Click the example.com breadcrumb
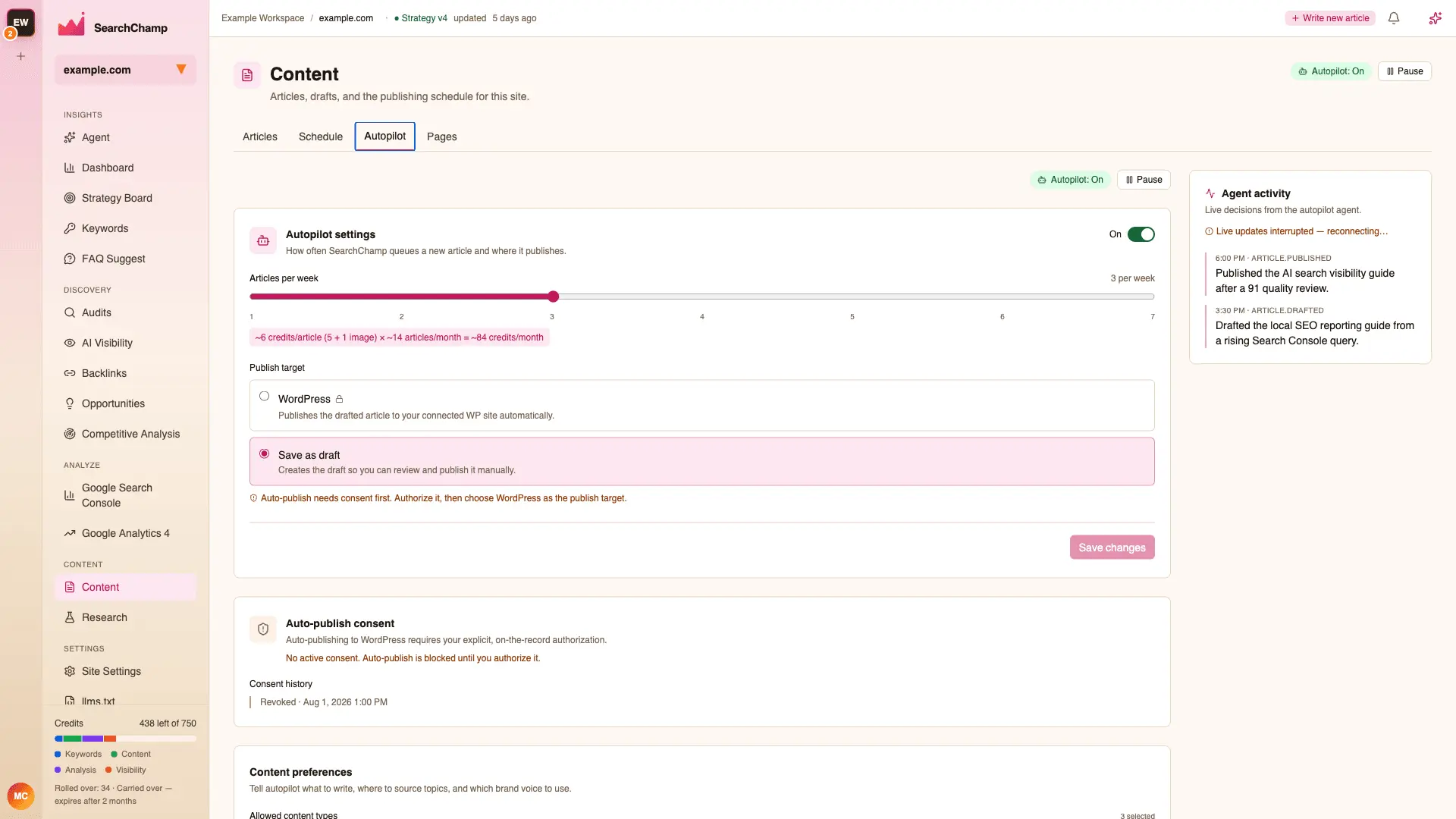This screenshot has width=1456, height=819. pos(346,18)
